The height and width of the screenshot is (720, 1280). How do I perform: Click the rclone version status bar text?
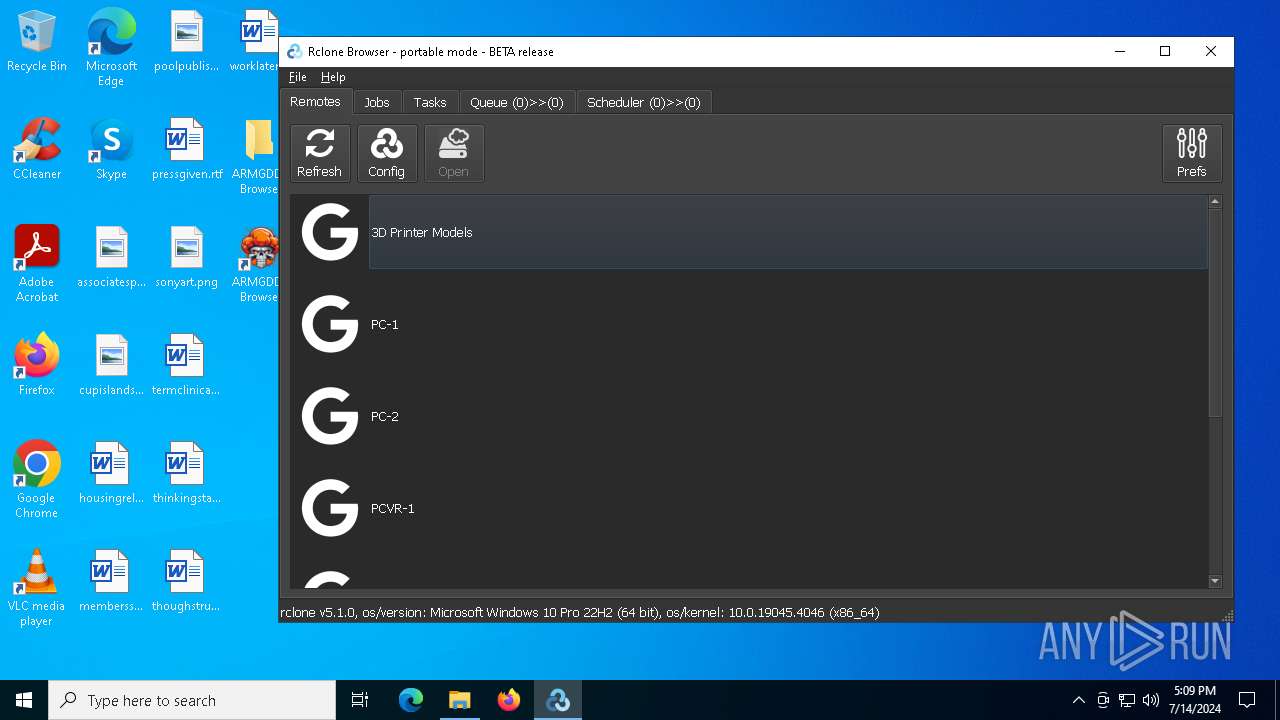[580, 612]
